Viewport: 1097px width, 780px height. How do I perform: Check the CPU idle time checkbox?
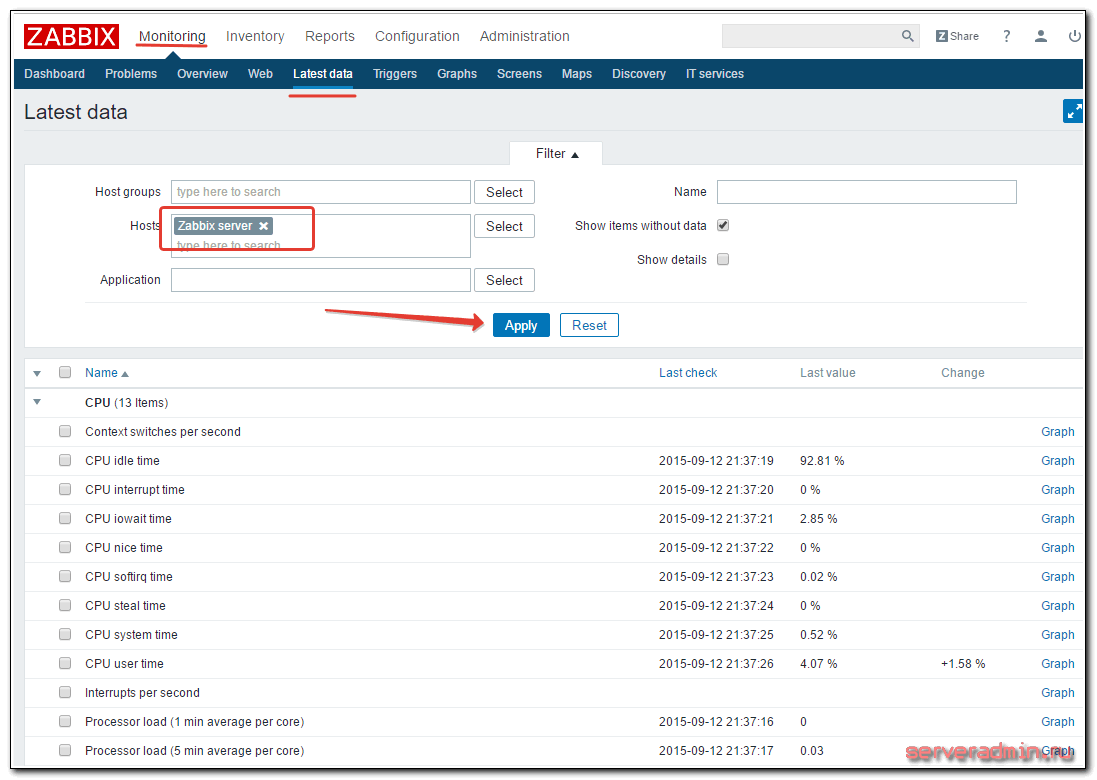click(x=65, y=461)
